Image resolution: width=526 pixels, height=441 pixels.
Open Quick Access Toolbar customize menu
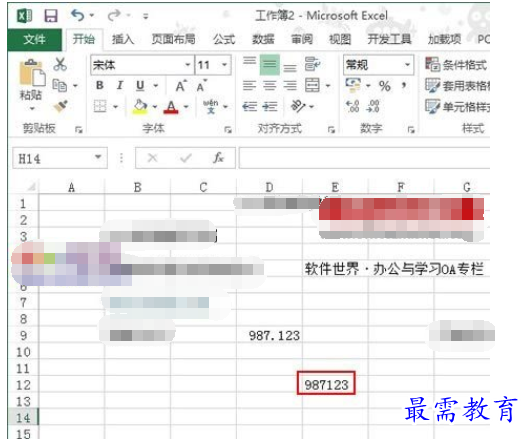click(145, 16)
